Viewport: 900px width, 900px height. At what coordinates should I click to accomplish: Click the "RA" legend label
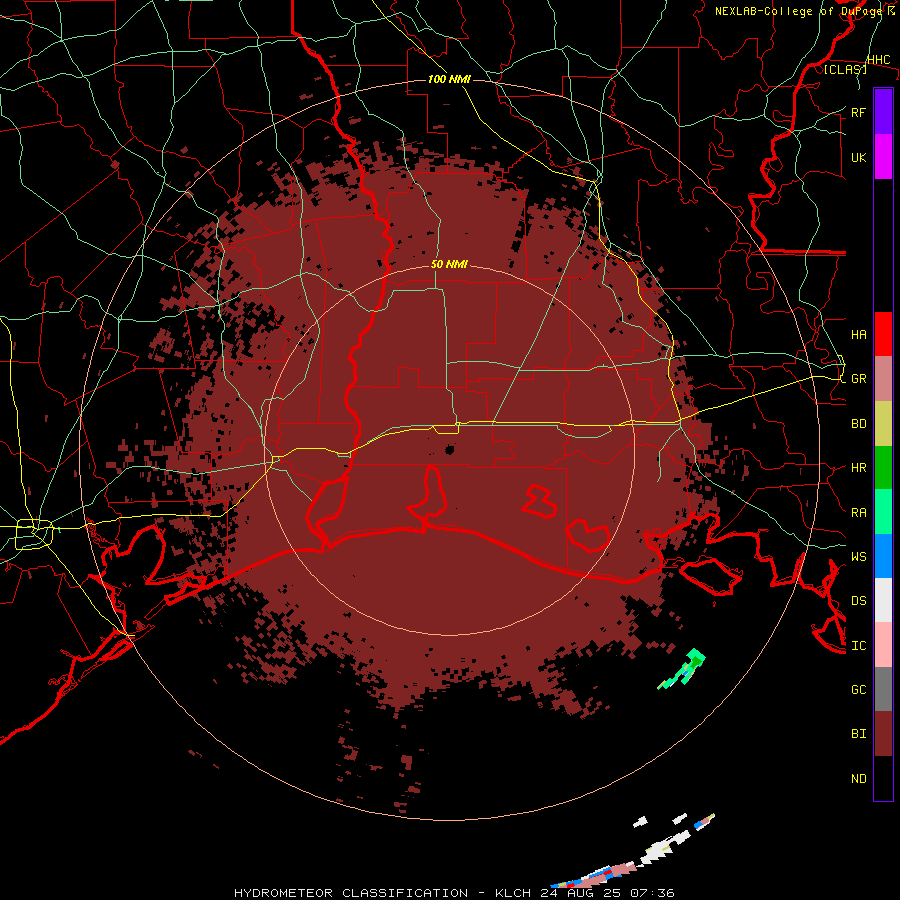click(858, 513)
